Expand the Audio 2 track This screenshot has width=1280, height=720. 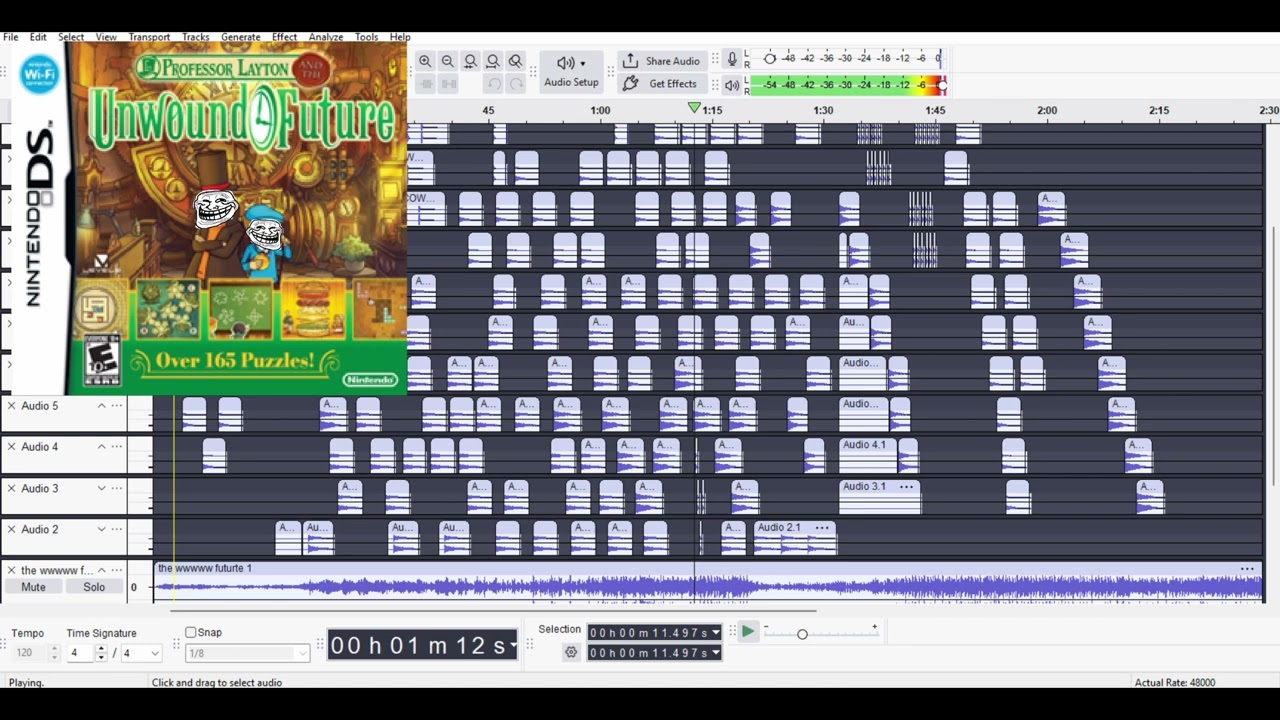pos(101,529)
